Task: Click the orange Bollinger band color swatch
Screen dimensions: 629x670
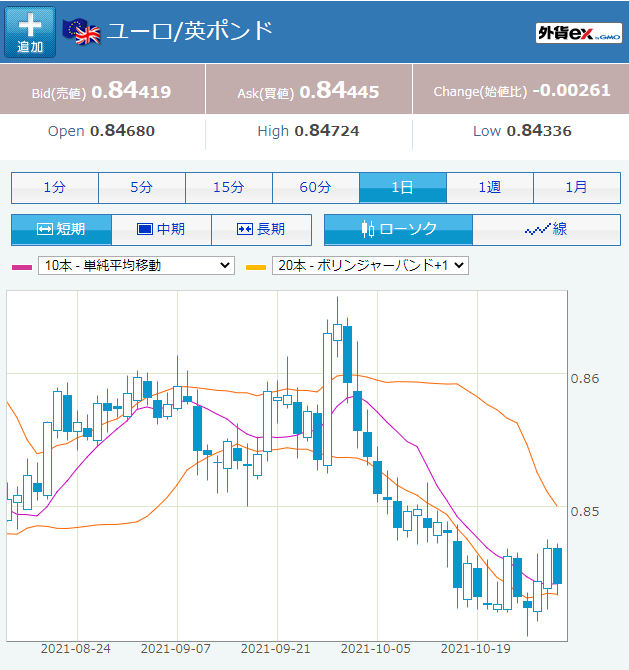Action: pos(256,267)
